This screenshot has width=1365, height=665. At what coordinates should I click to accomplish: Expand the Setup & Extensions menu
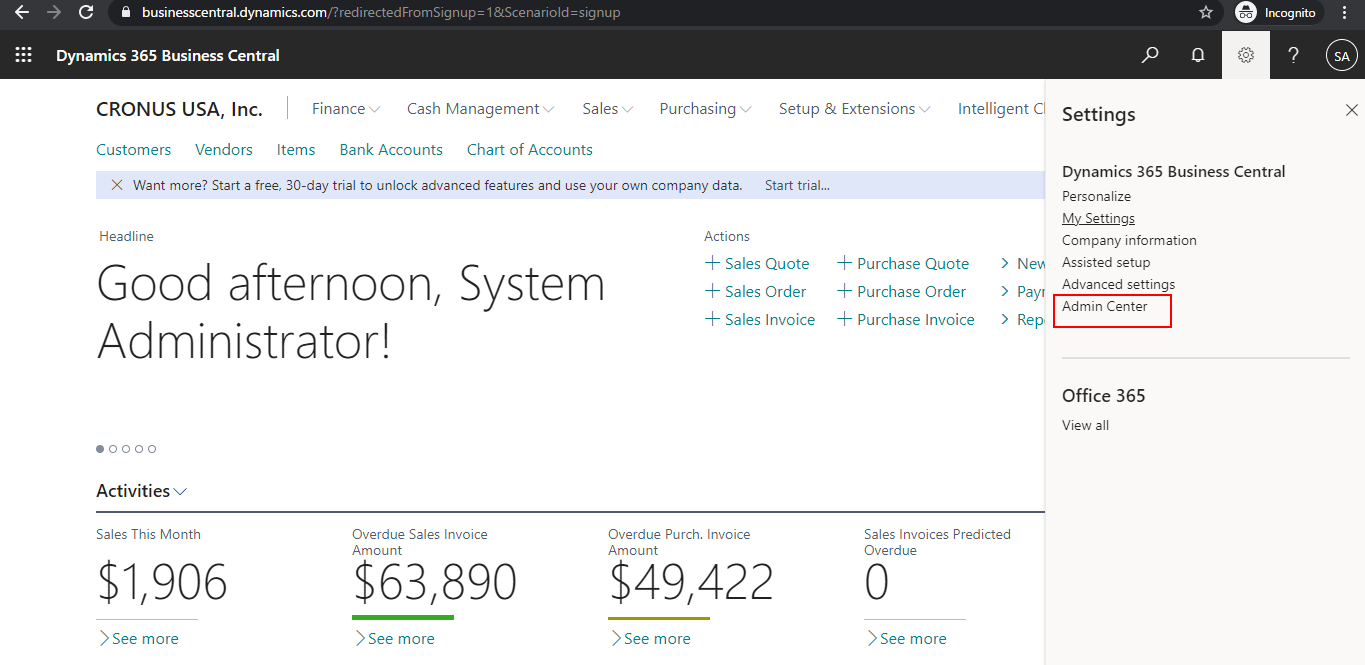click(x=855, y=109)
